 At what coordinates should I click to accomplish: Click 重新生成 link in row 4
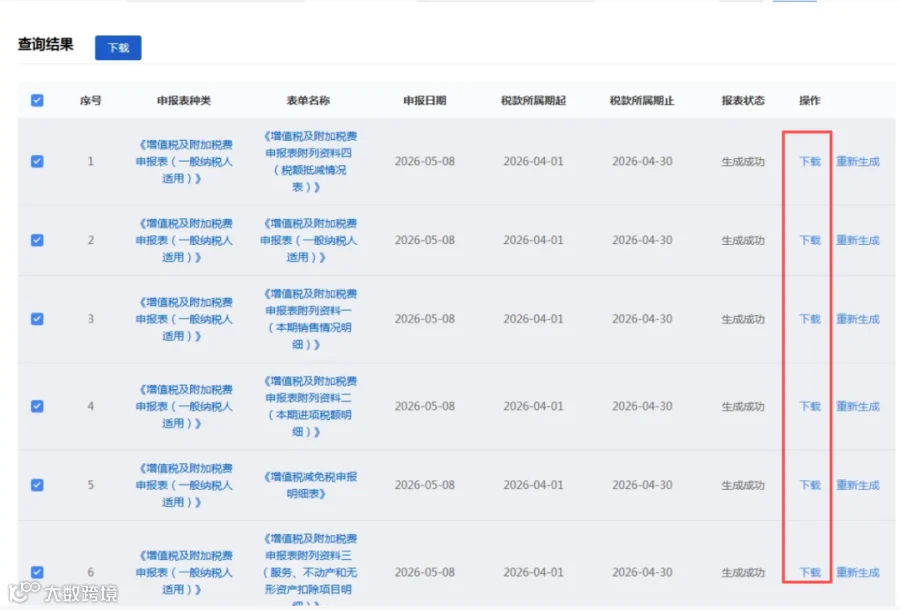[x=858, y=406]
